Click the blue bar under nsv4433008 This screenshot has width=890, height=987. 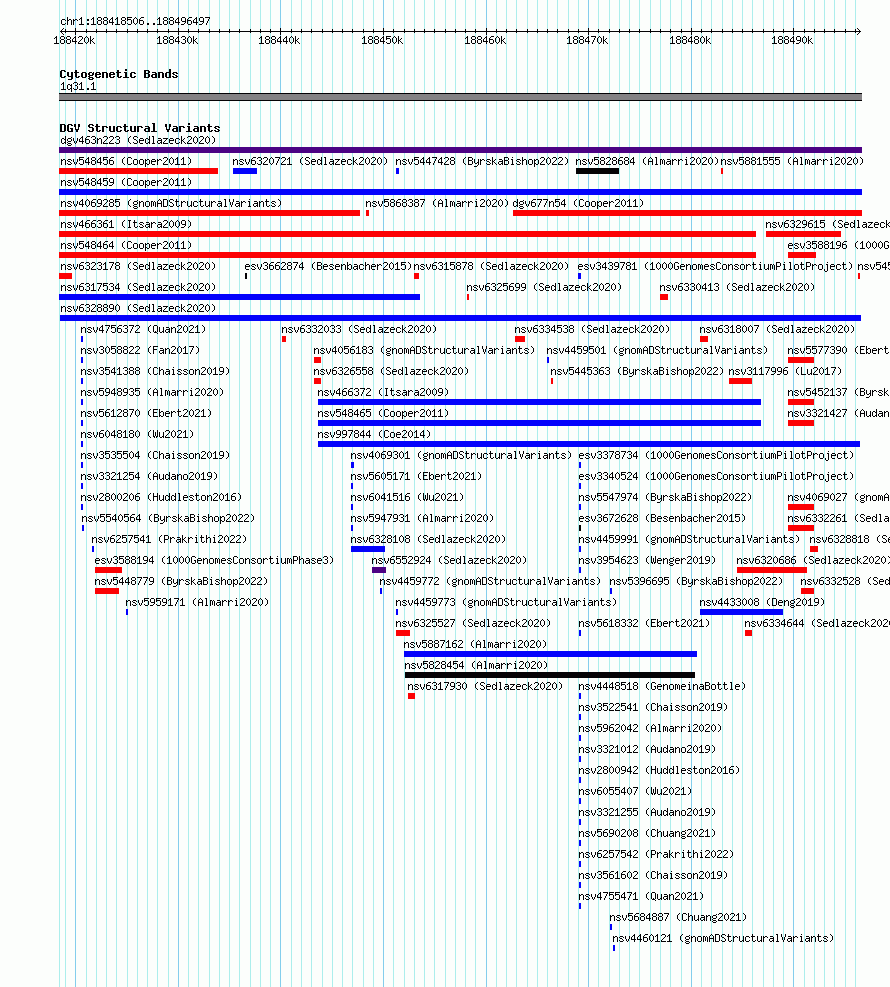[x=741, y=612]
